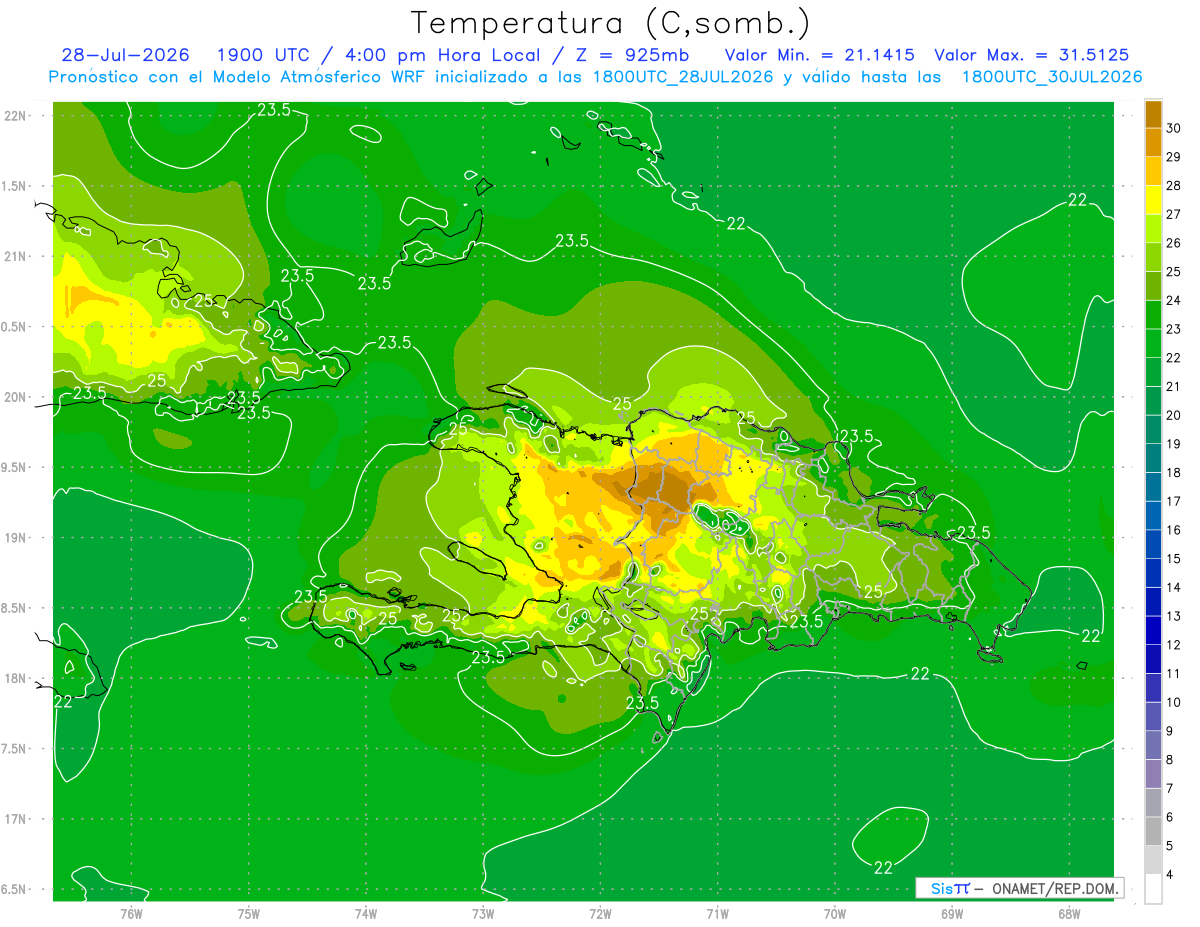Click the legend swatch between 15 and 16

click(1153, 544)
